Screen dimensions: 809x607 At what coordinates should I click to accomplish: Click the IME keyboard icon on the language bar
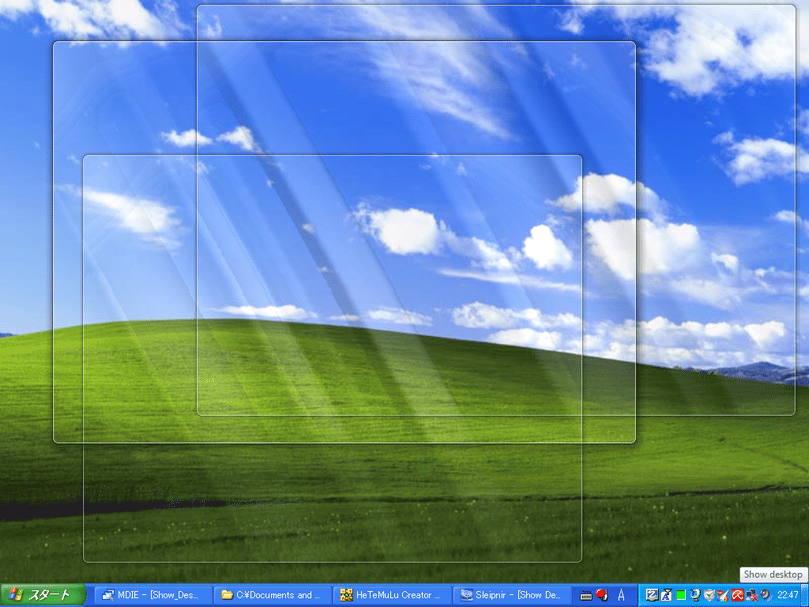pos(586,596)
